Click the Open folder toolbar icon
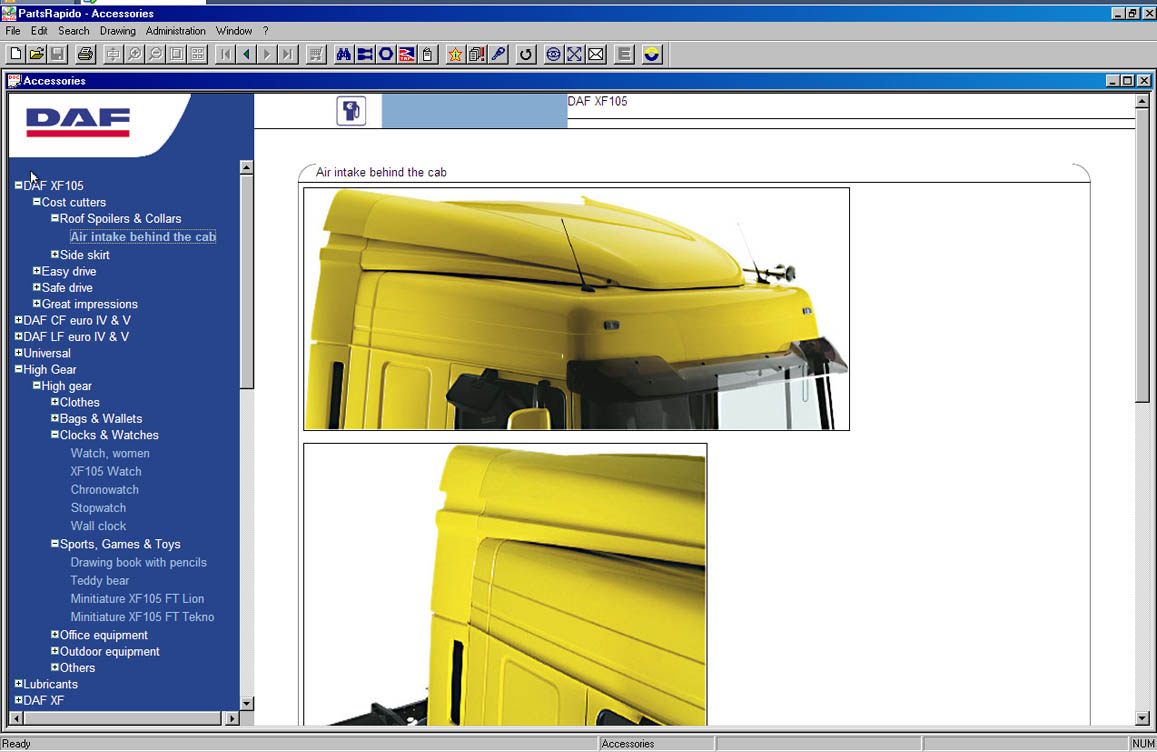Viewport: 1157px width, 752px height. 37,54
